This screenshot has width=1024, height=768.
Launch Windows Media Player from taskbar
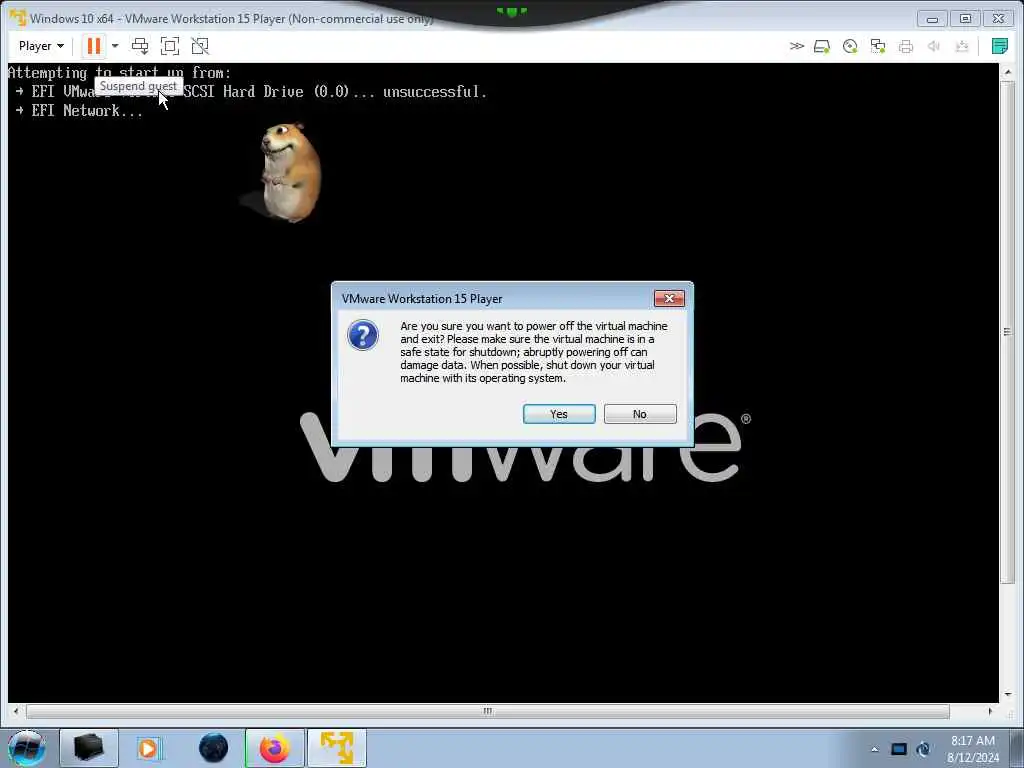tap(149, 748)
